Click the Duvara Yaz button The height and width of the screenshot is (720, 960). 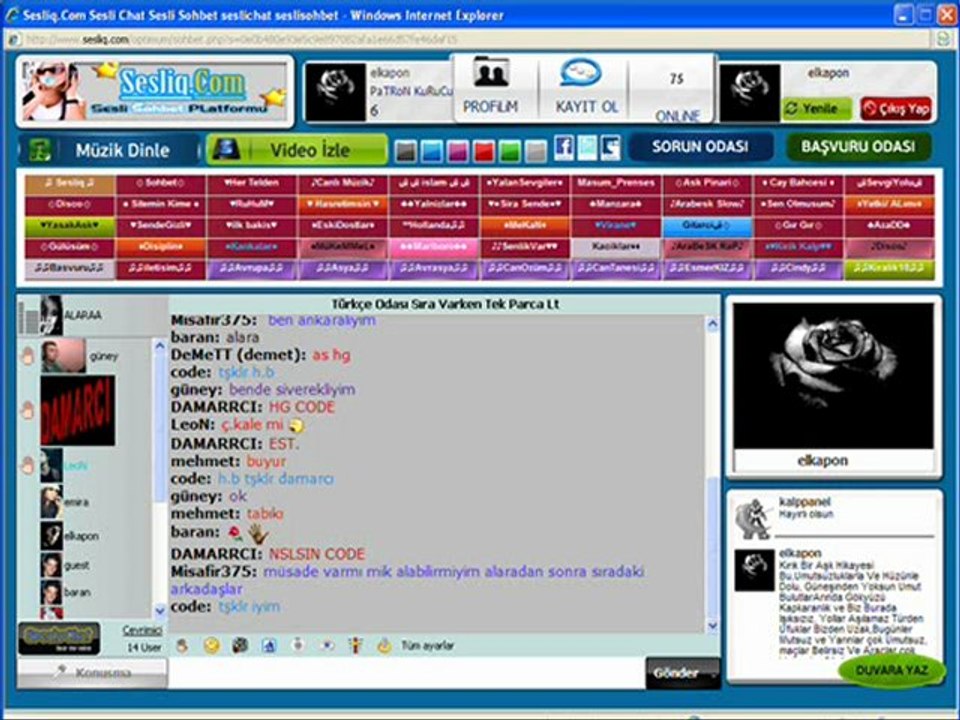891,670
